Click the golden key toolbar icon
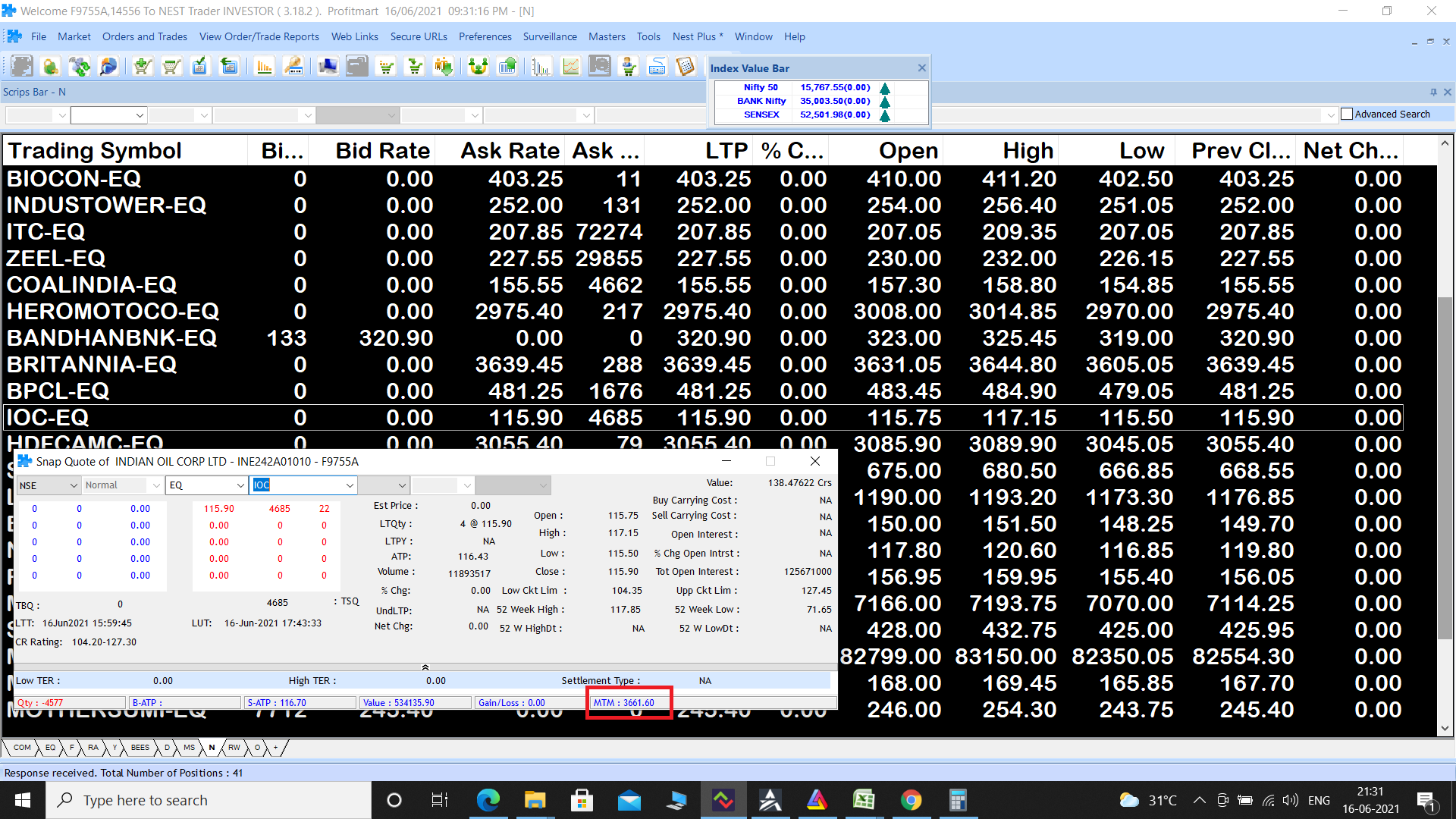Viewport: 1456px width, 819px height. coord(293,67)
